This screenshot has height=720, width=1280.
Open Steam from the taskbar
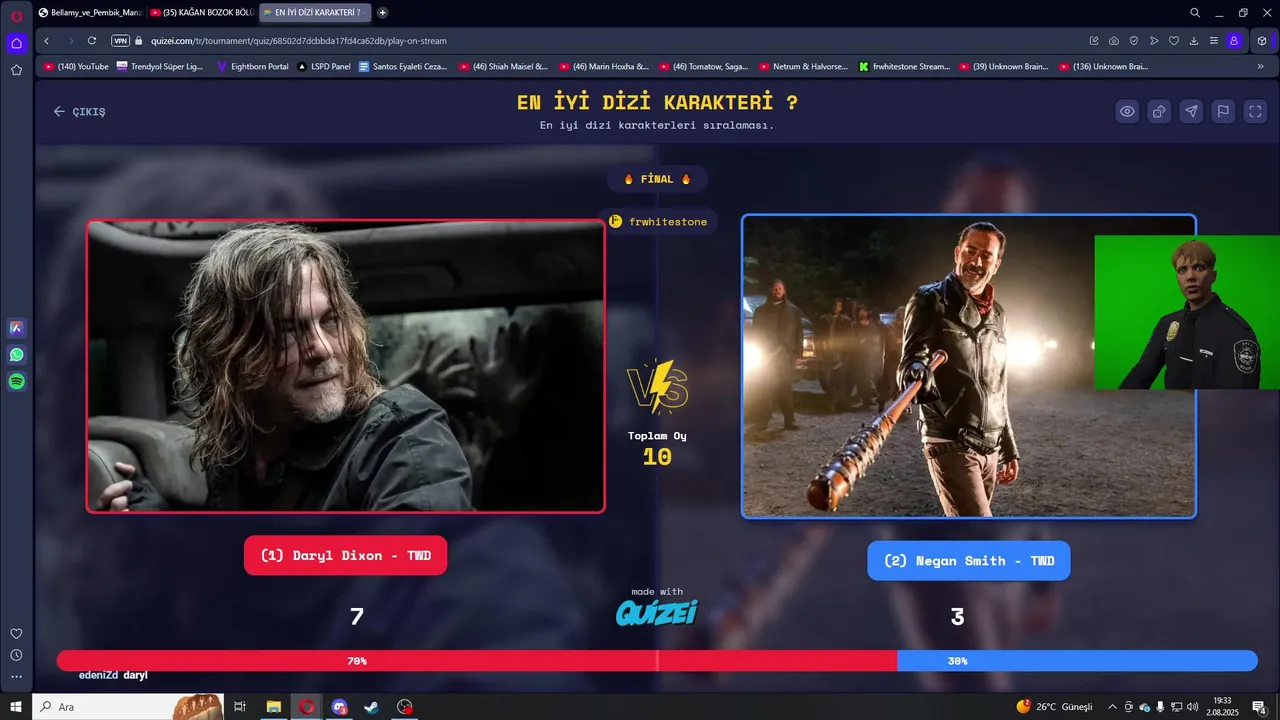[x=371, y=706]
